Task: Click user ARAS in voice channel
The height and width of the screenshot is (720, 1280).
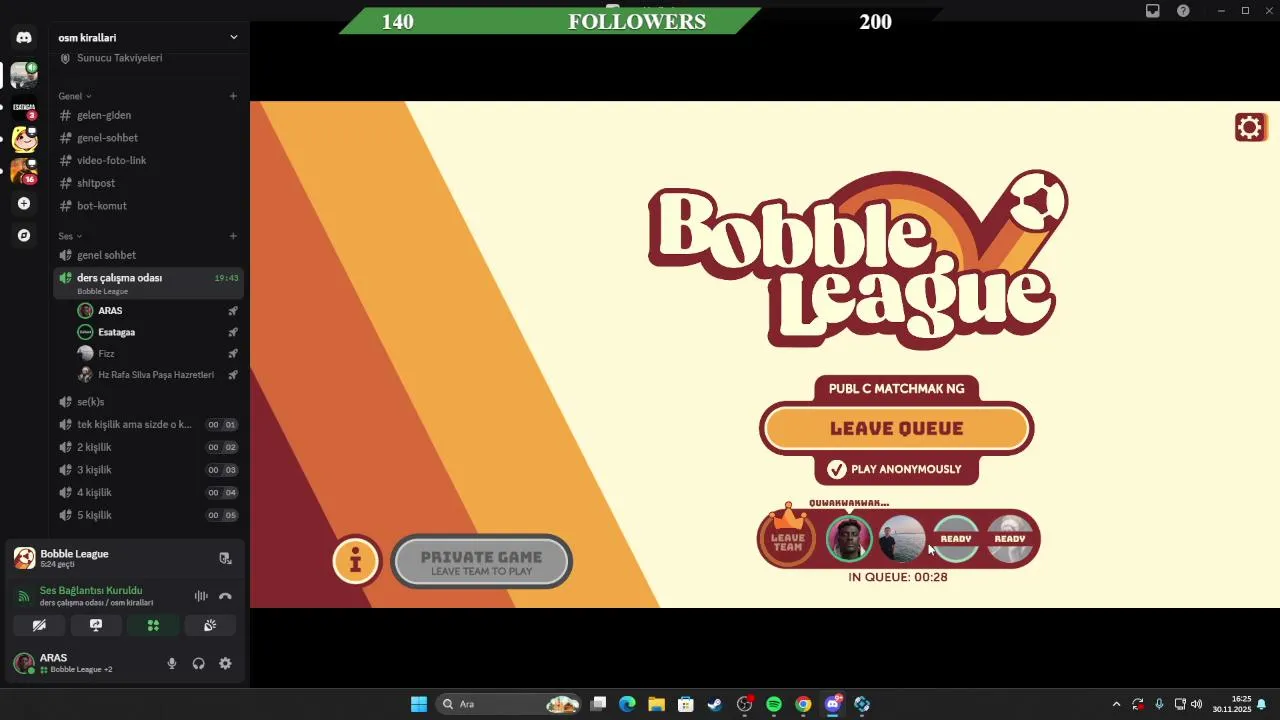Action: coord(158,311)
